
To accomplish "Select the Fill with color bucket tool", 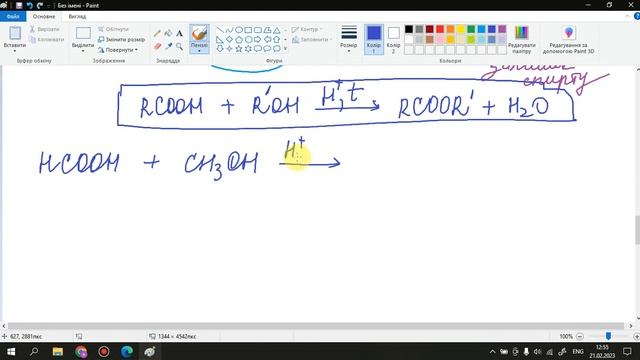I will pyautogui.click(x=168, y=33).
